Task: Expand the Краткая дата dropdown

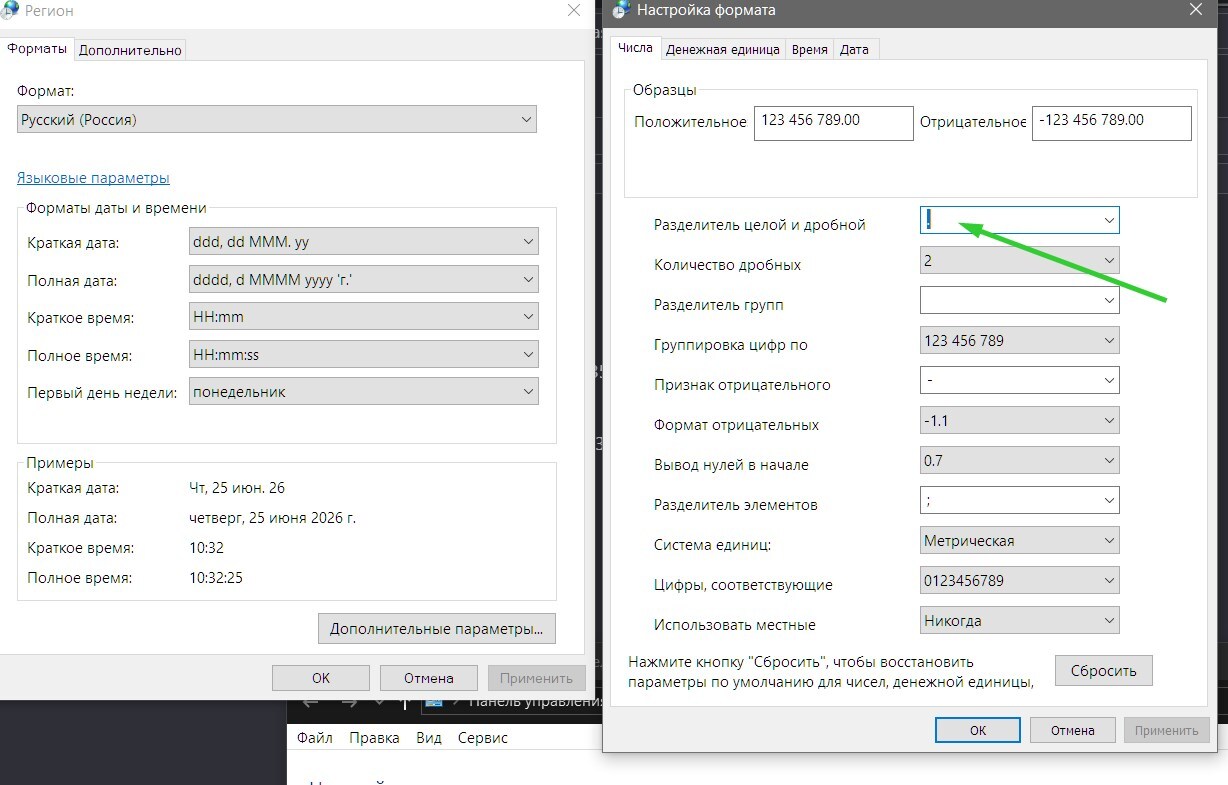Action: click(x=363, y=241)
